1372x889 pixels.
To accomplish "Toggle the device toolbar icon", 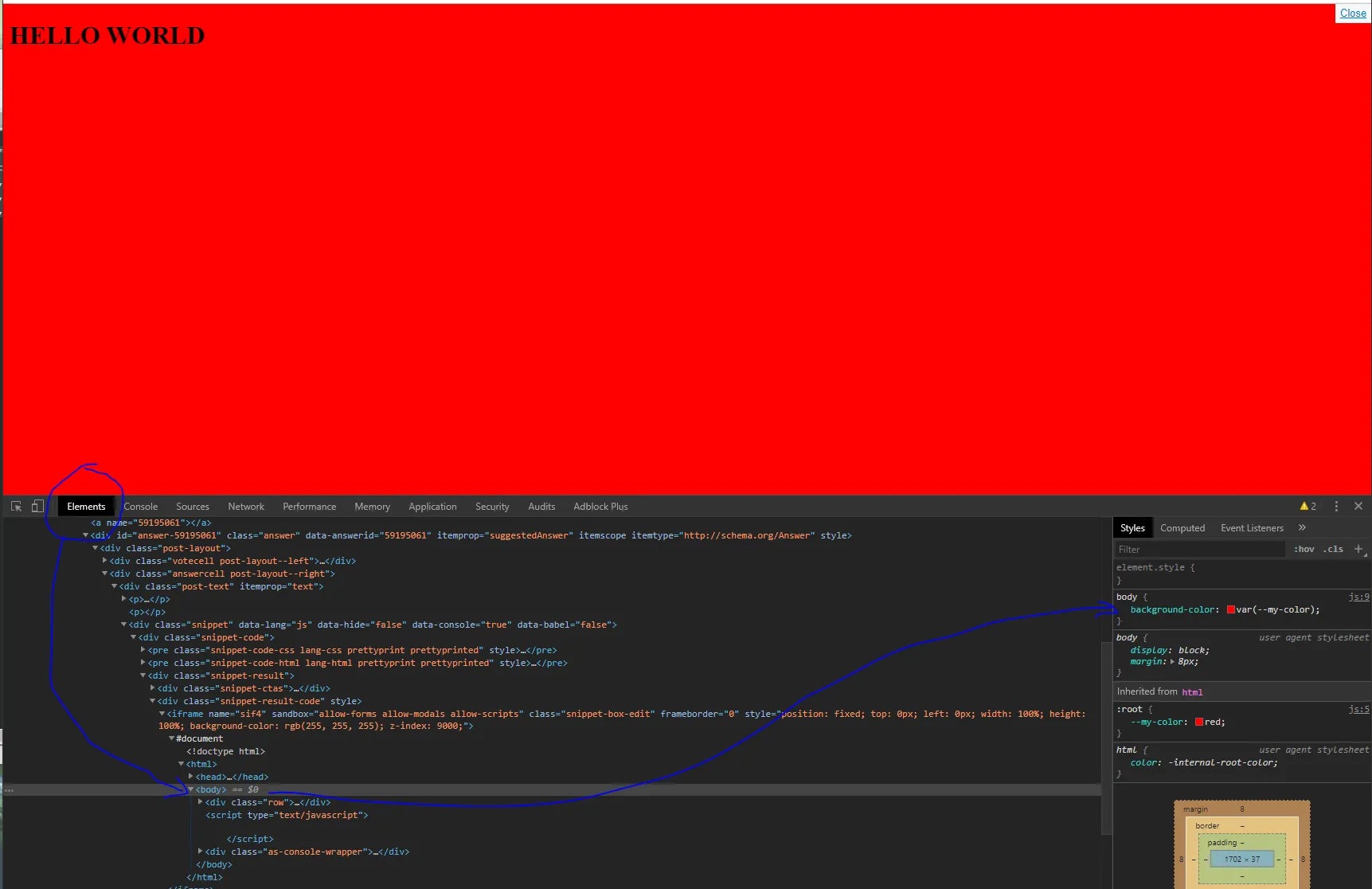I will 37,506.
